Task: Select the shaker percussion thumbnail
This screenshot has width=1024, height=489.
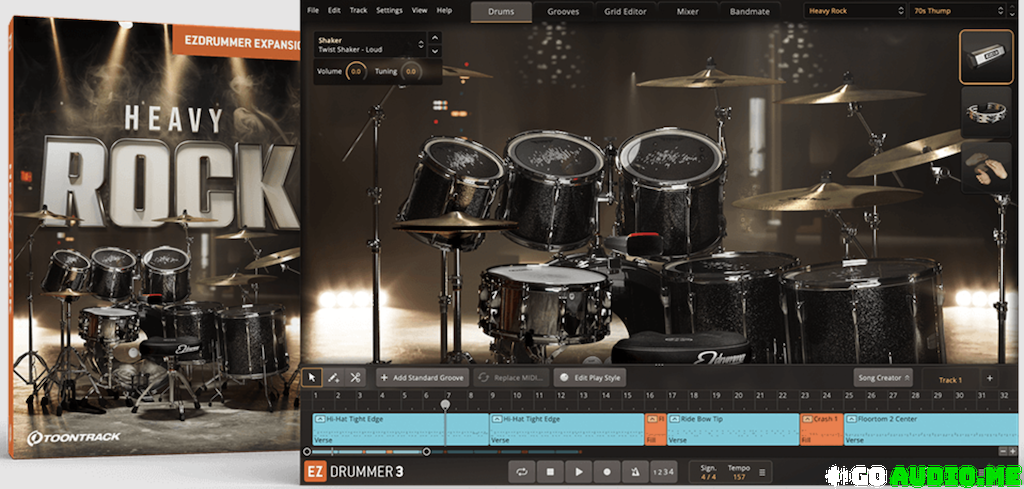Action: click(985, 57)
